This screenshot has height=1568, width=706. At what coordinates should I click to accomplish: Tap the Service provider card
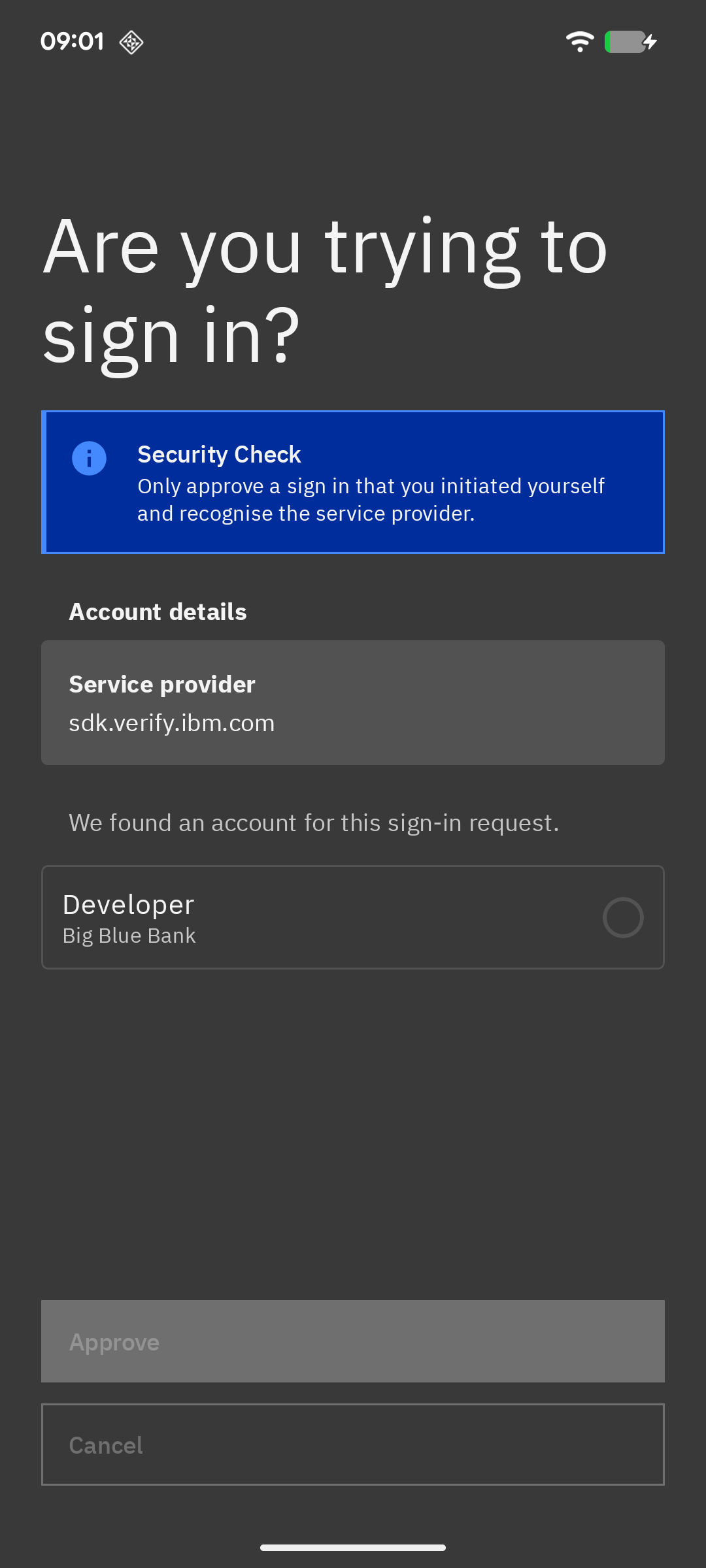[x=353, y=702]
